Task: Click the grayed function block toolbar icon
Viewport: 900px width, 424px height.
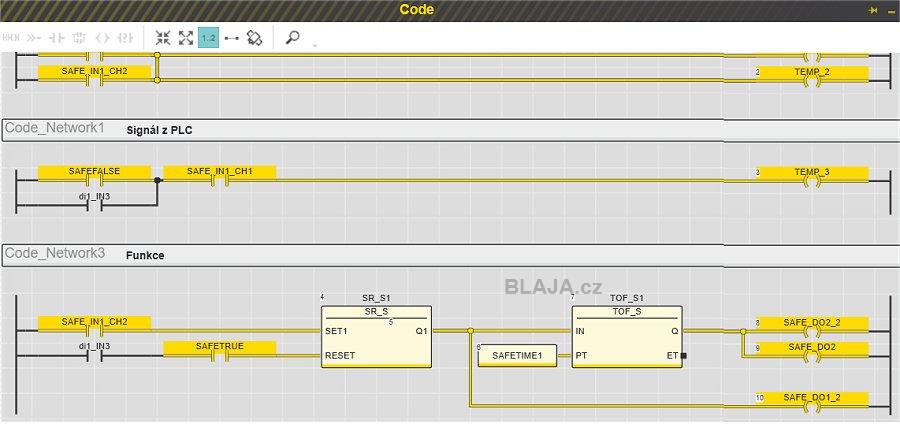Action: [79, 38]
